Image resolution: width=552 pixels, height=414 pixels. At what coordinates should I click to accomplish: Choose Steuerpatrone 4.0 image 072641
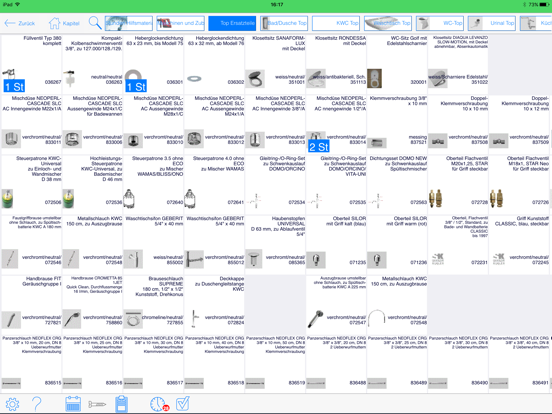pyautogui.click(x=190, y=199)
